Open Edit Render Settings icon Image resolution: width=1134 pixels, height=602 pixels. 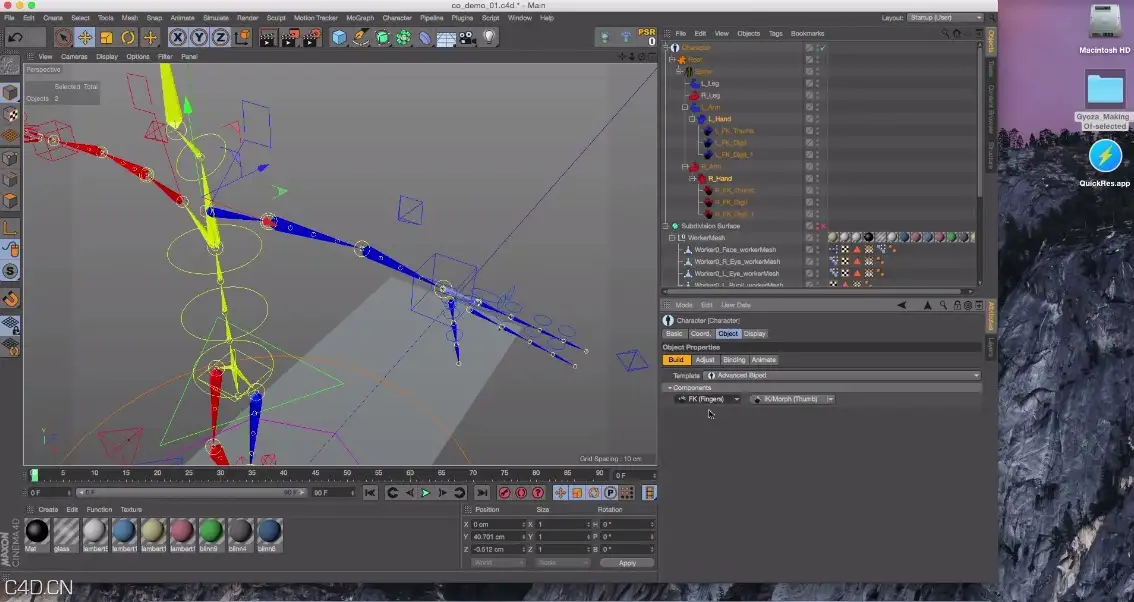(312, 37)
